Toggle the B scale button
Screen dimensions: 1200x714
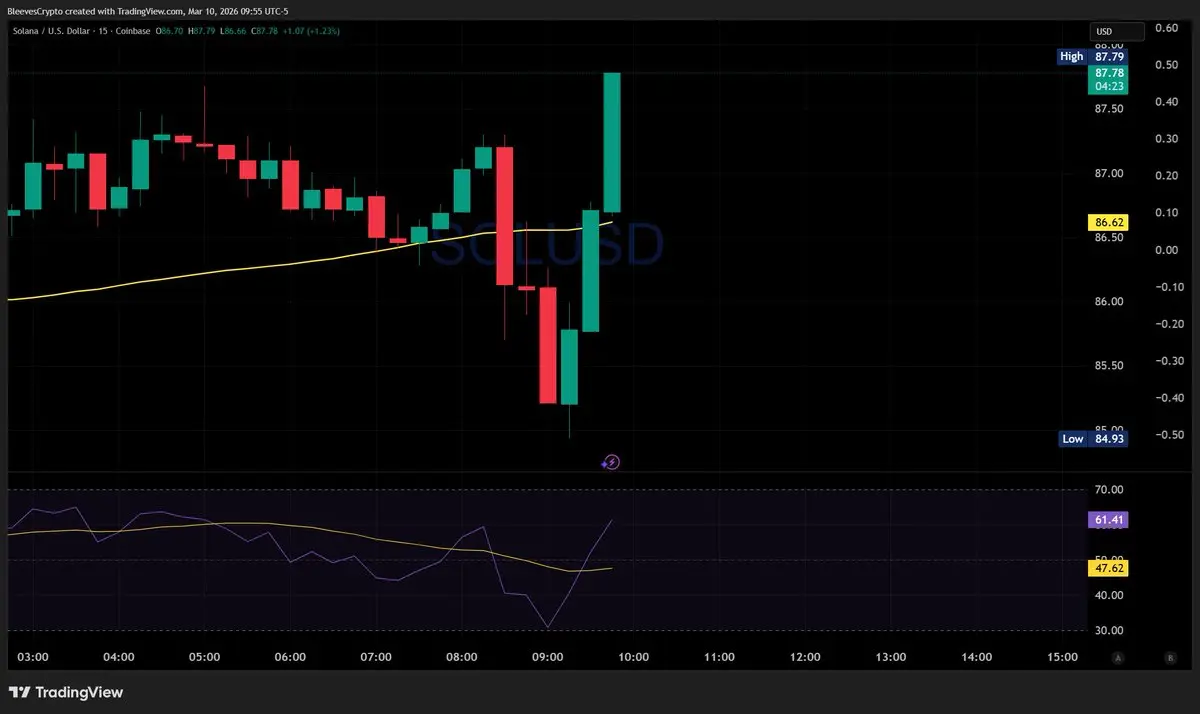pos(1169,657)
